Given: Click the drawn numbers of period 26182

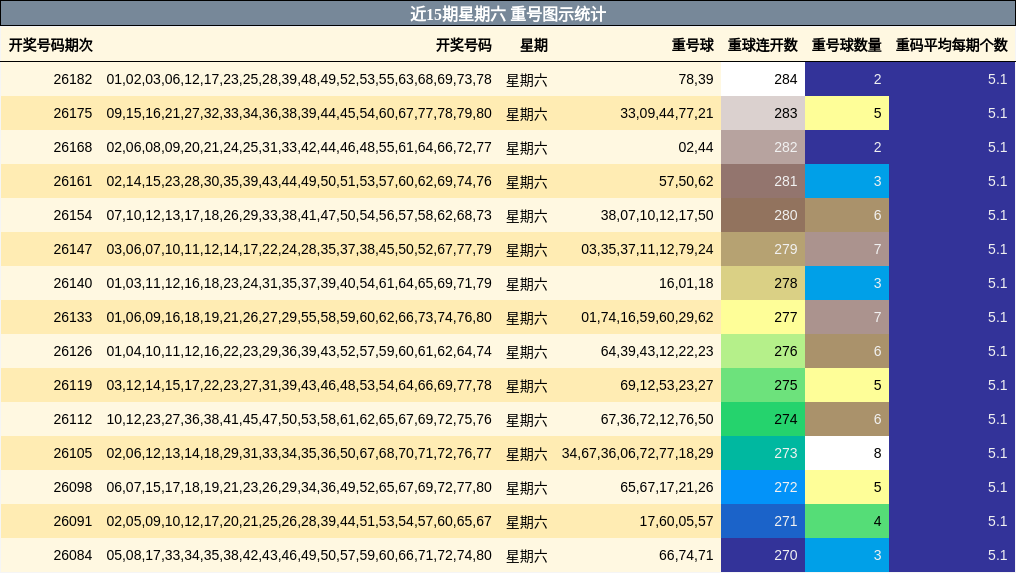Looking at the screenshot, I should click(299, 79).
